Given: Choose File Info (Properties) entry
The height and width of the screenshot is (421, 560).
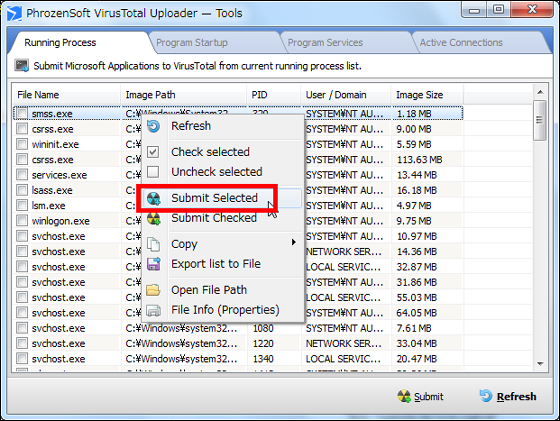Looking at the screenshot, I should click(x=223, y=310).
